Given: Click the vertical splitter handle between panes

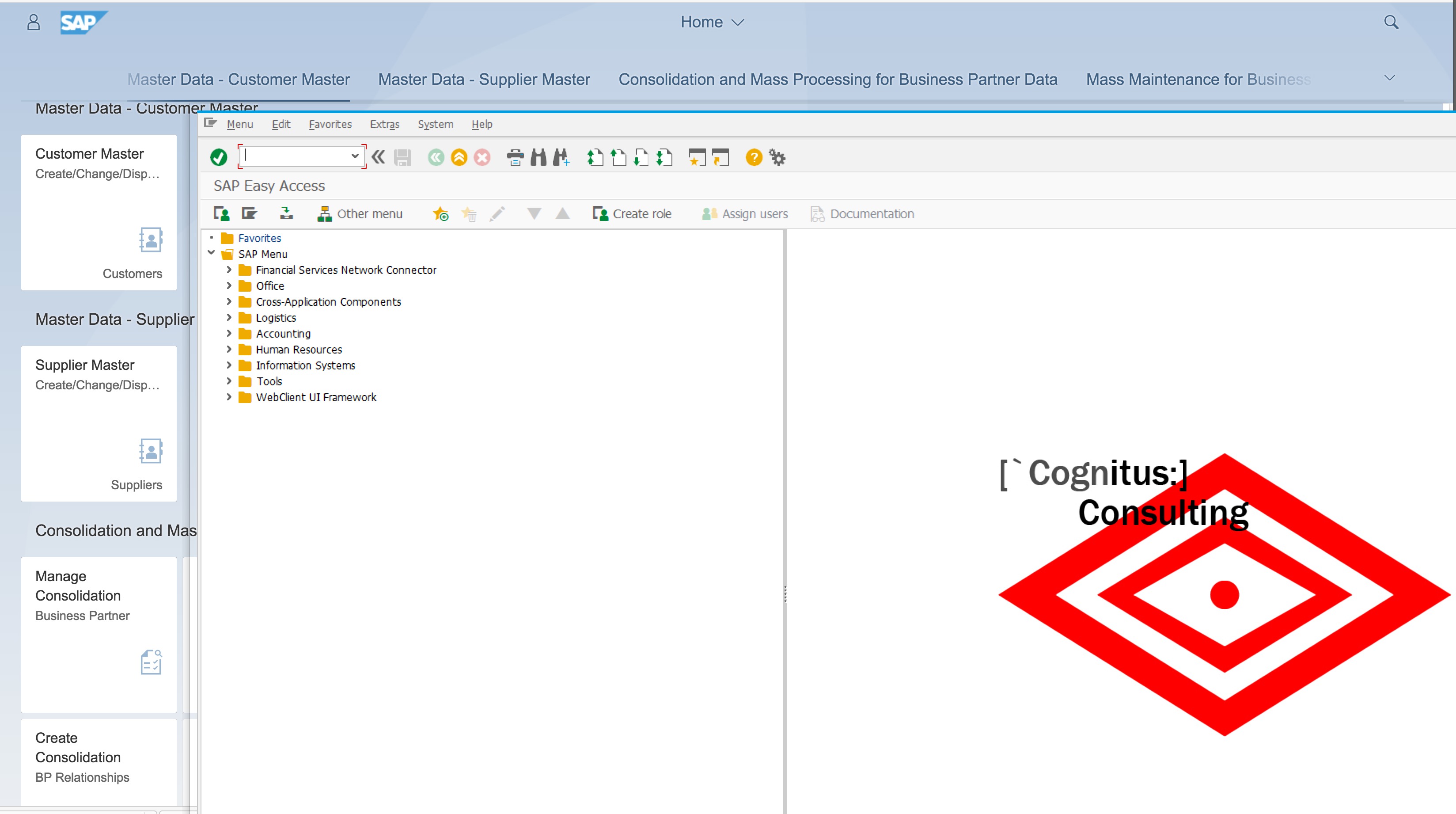Looking at the screenshot, I should 785,593.
